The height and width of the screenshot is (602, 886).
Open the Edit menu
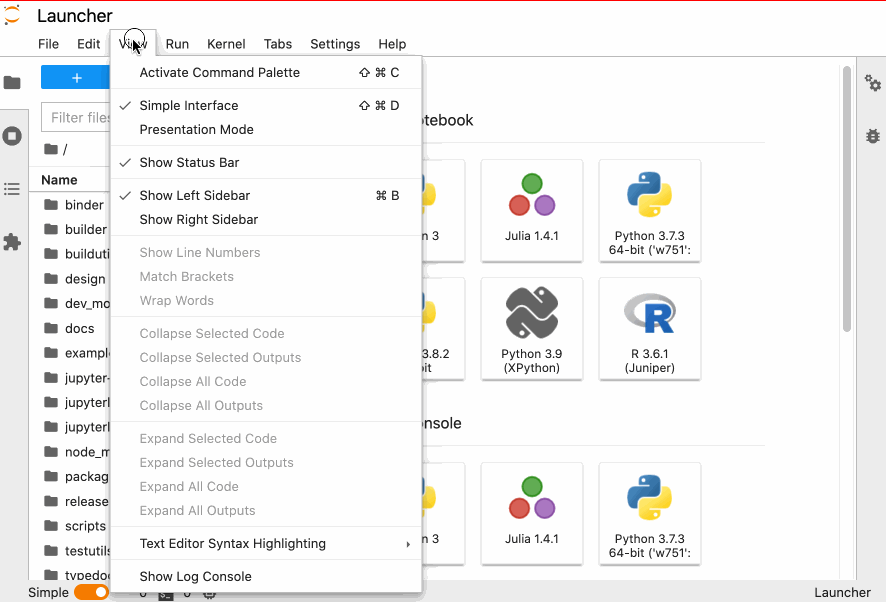[89, 44]
